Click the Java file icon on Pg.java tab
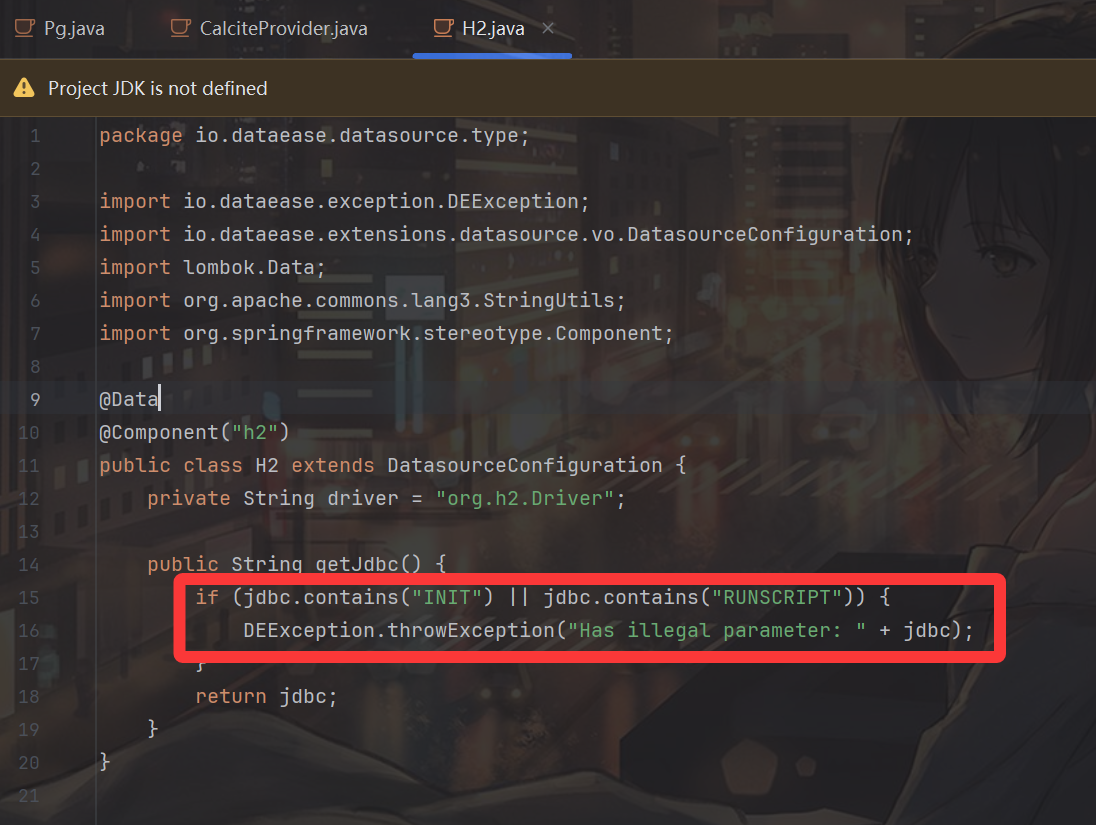This screenshot has width=1096, height=825. [x=25, y=28]
